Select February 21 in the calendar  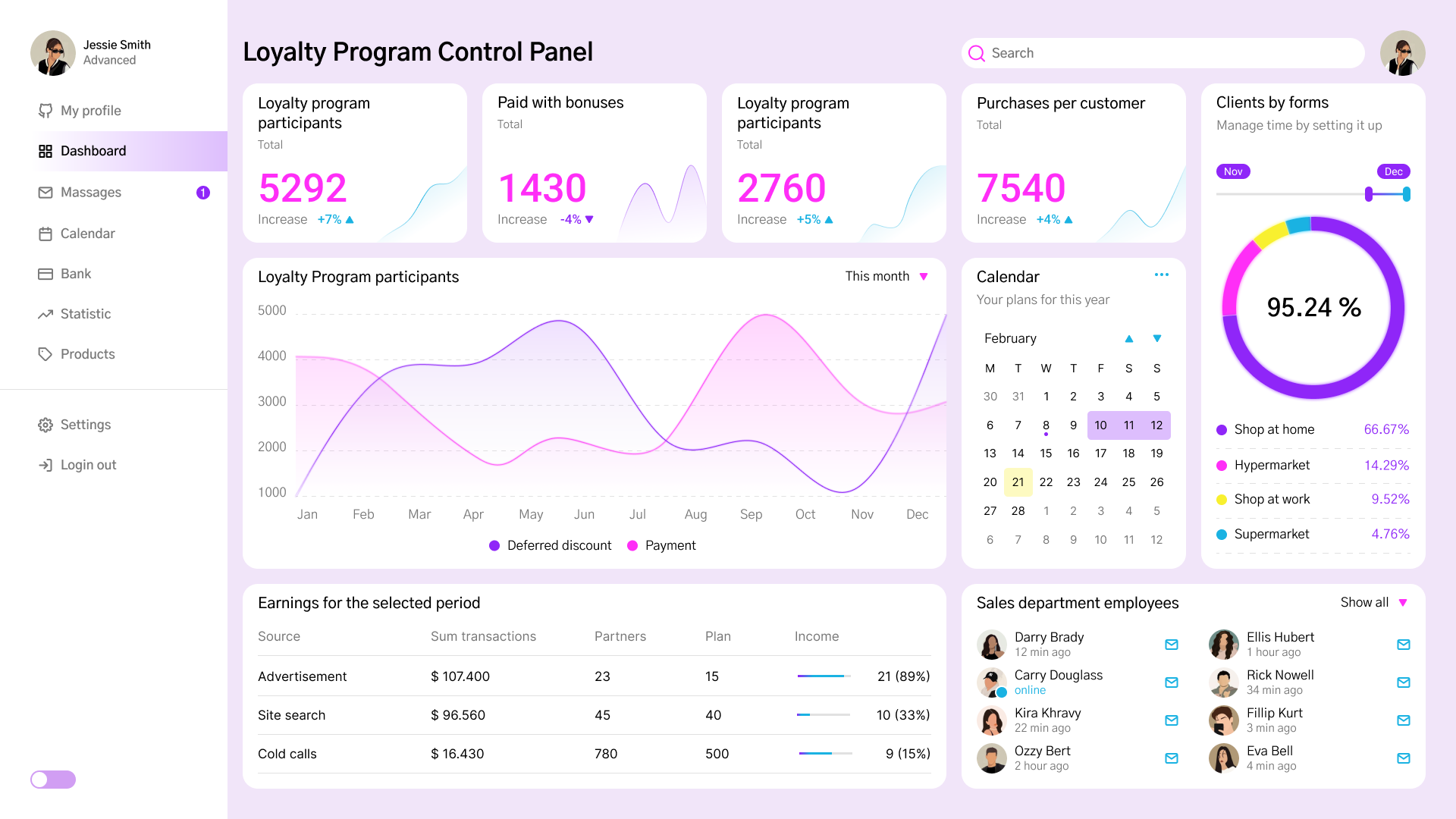[1018, 482]
